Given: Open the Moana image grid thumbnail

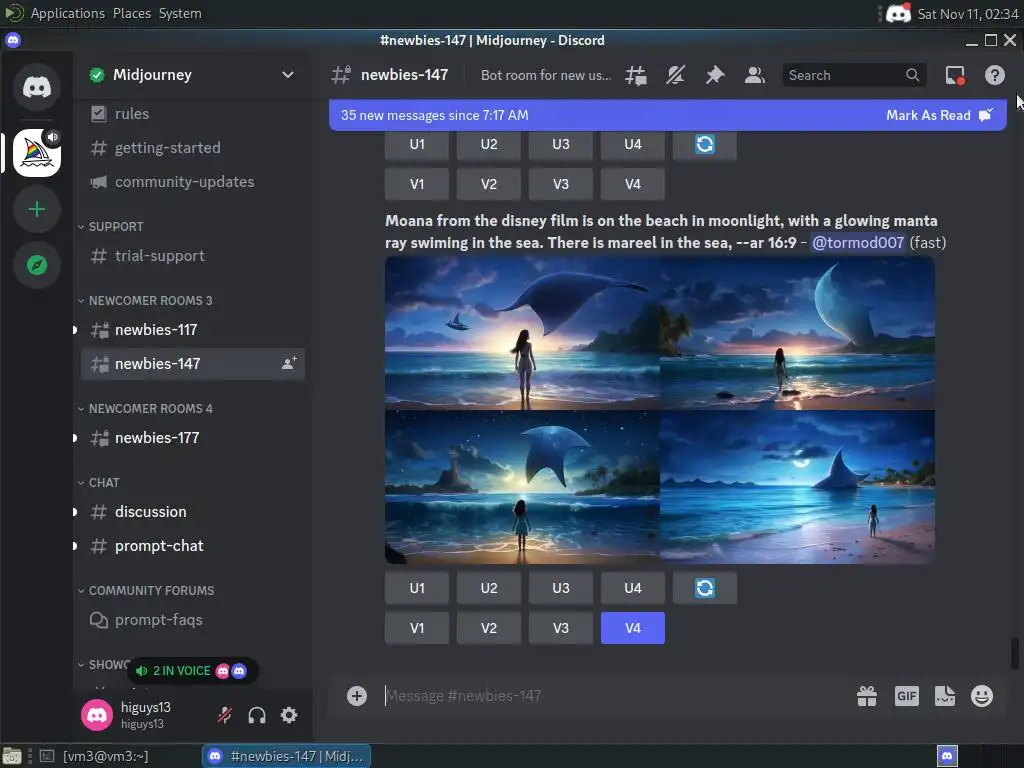Looking at the screenshot, I should pyautogui.click(x=660, y=410).
